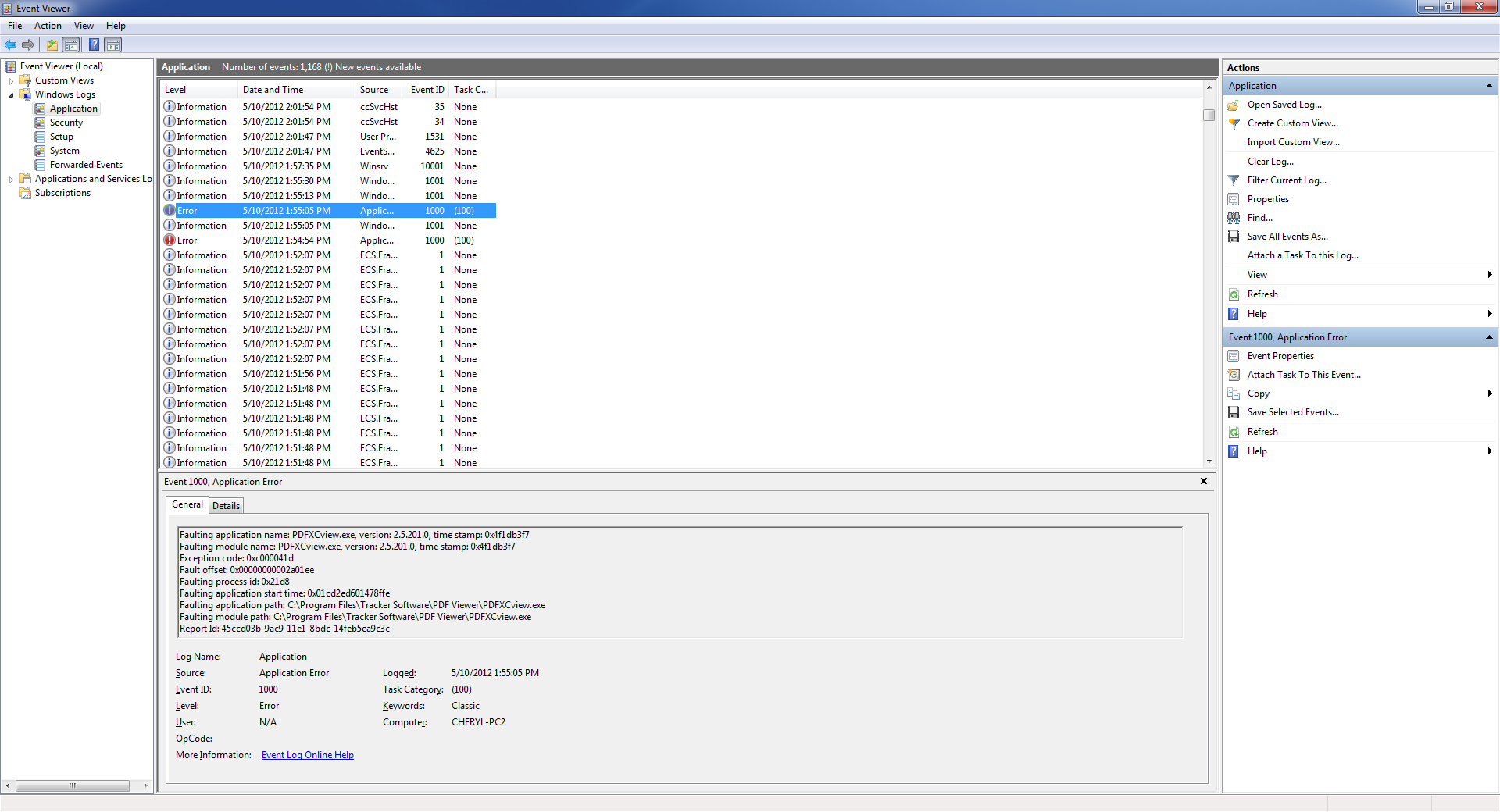The width and height of the screenshot is (1500, 812).
Task: Click the Copy icon in the event actions
Action: pos(1234,394)
